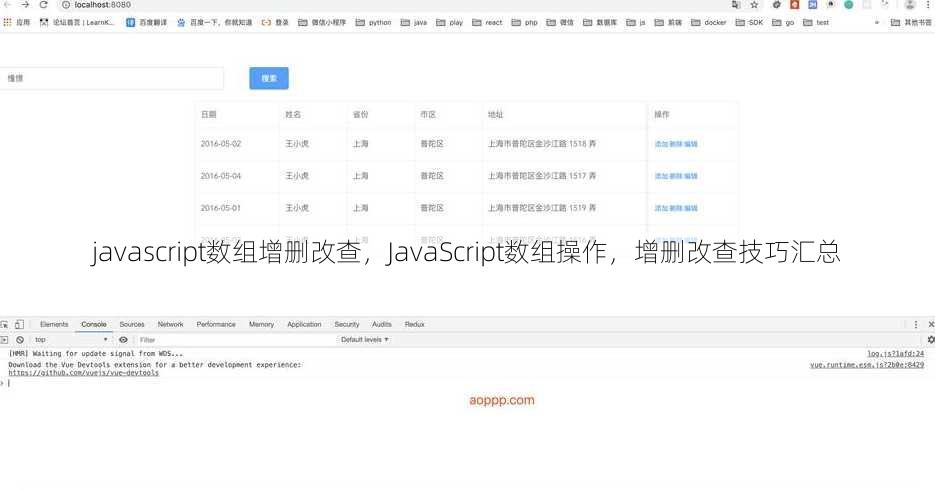Open the blue extension icon in the toolbar

pyautogui.click(x=812, y=5)
